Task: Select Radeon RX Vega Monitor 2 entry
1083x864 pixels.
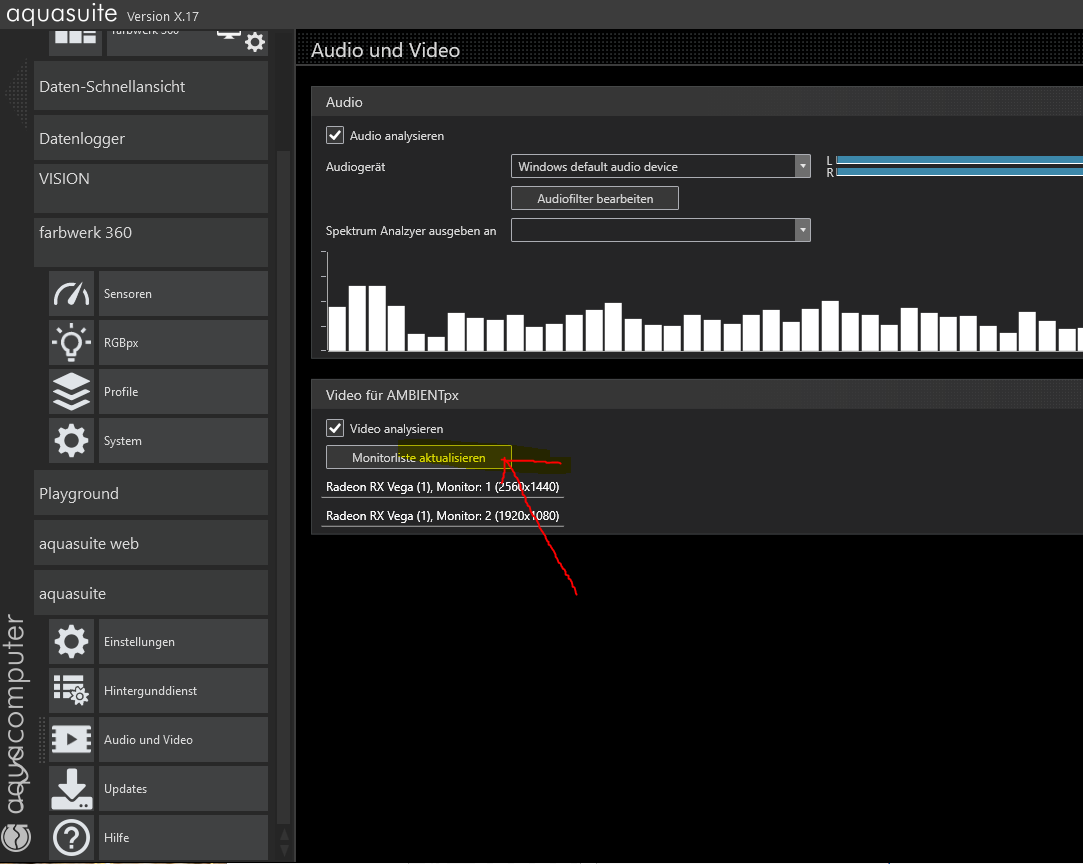Action: click(443, 516)
